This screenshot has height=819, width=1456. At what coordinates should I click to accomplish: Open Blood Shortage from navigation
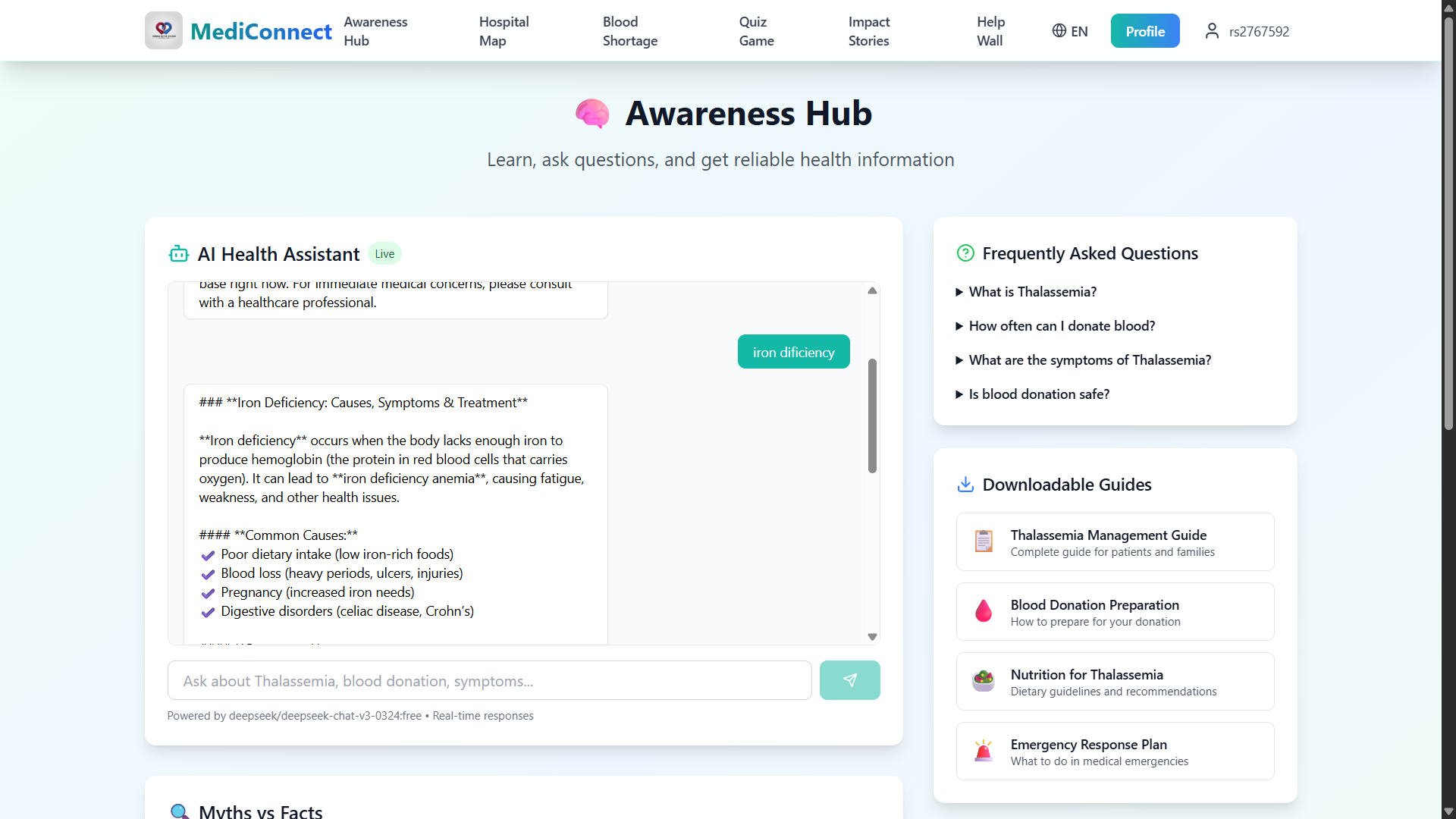[629, 31]
